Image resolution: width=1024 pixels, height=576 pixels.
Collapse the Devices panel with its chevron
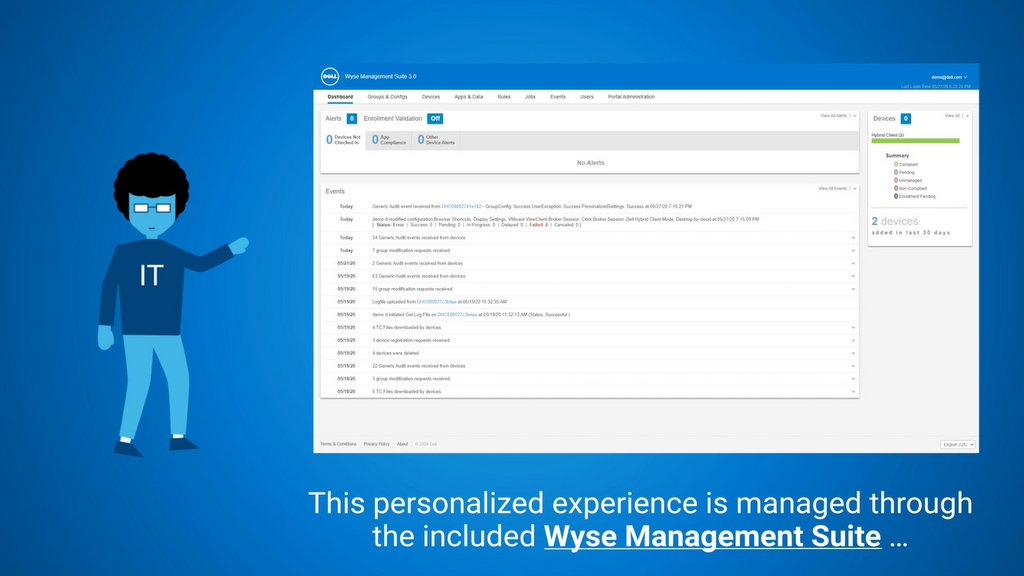(x=967, y=116)
